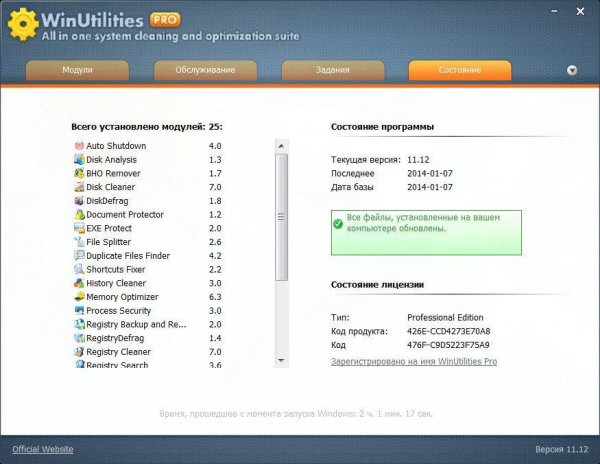Close the WinUtilities window
The image size is (600, 464).
point(580,11)
